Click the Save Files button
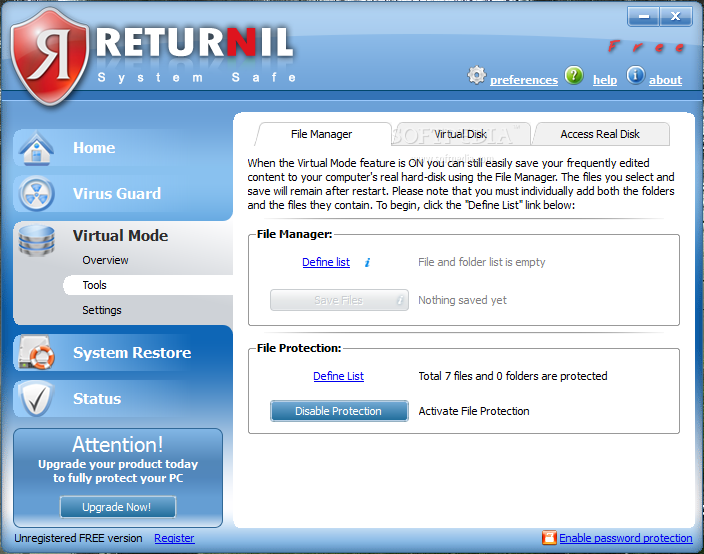 click(339, 300)
